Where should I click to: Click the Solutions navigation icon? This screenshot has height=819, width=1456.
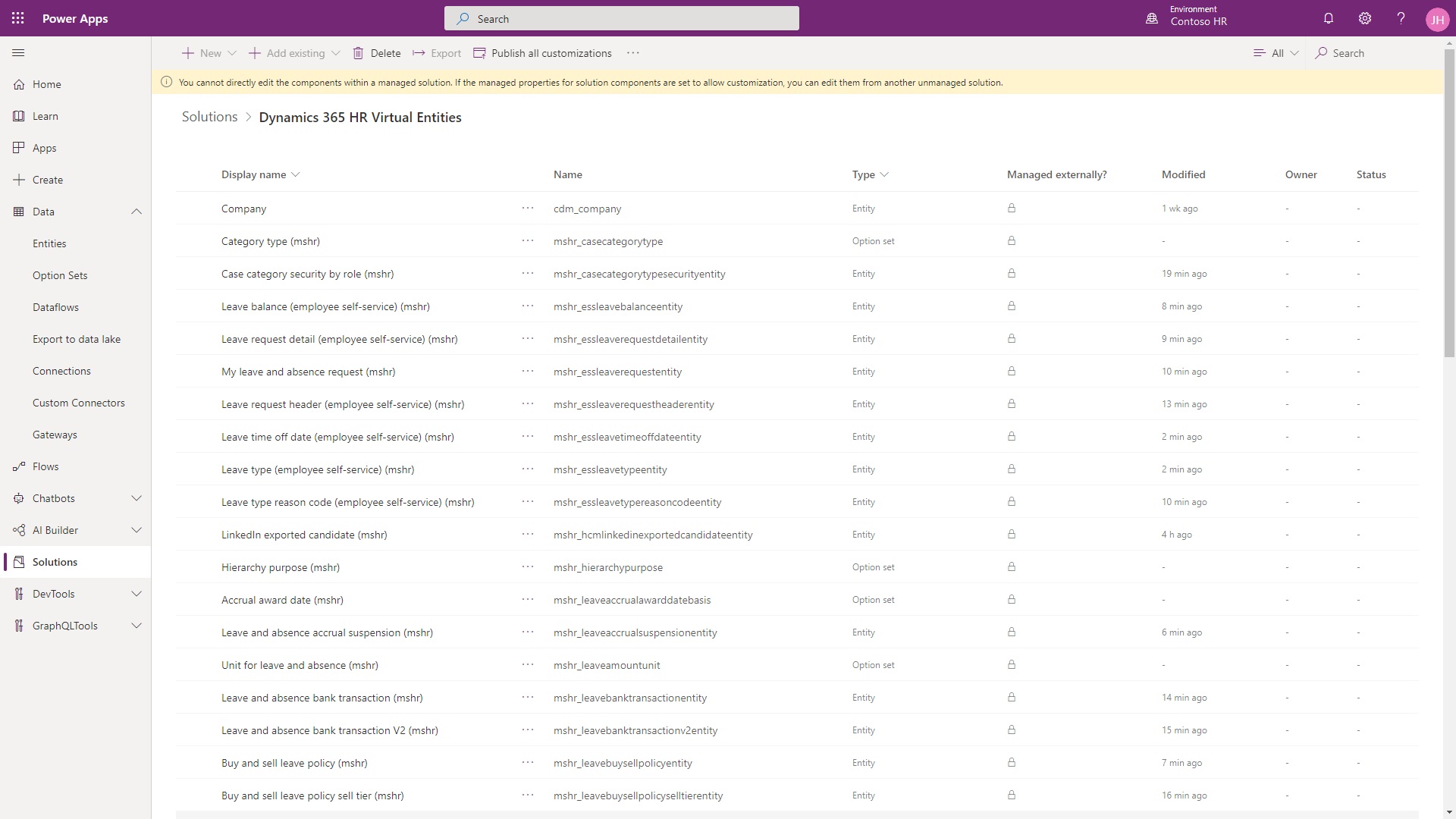(x=19, y=561)
